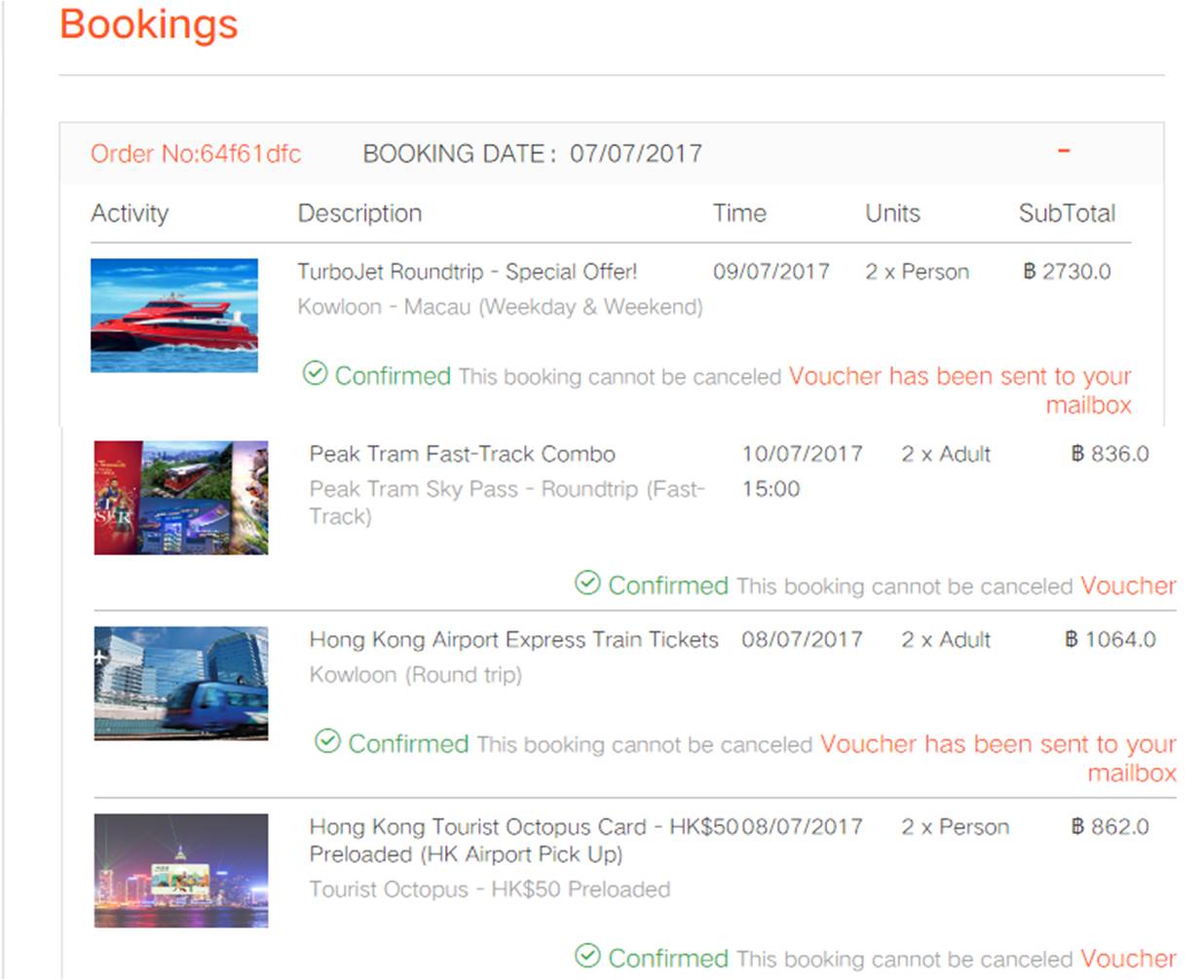Select the Order No:64f61dfc text
This screenshot has height=980, width=1204.
[196, 154]
